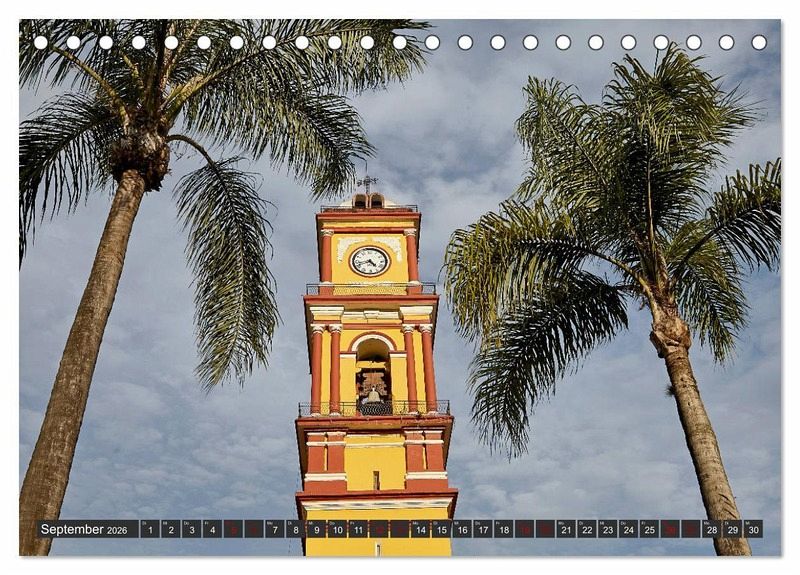This screenshot has width=800, height=575.
Task: Pick day 10 on the calendar bar
Action: (337, 529)
